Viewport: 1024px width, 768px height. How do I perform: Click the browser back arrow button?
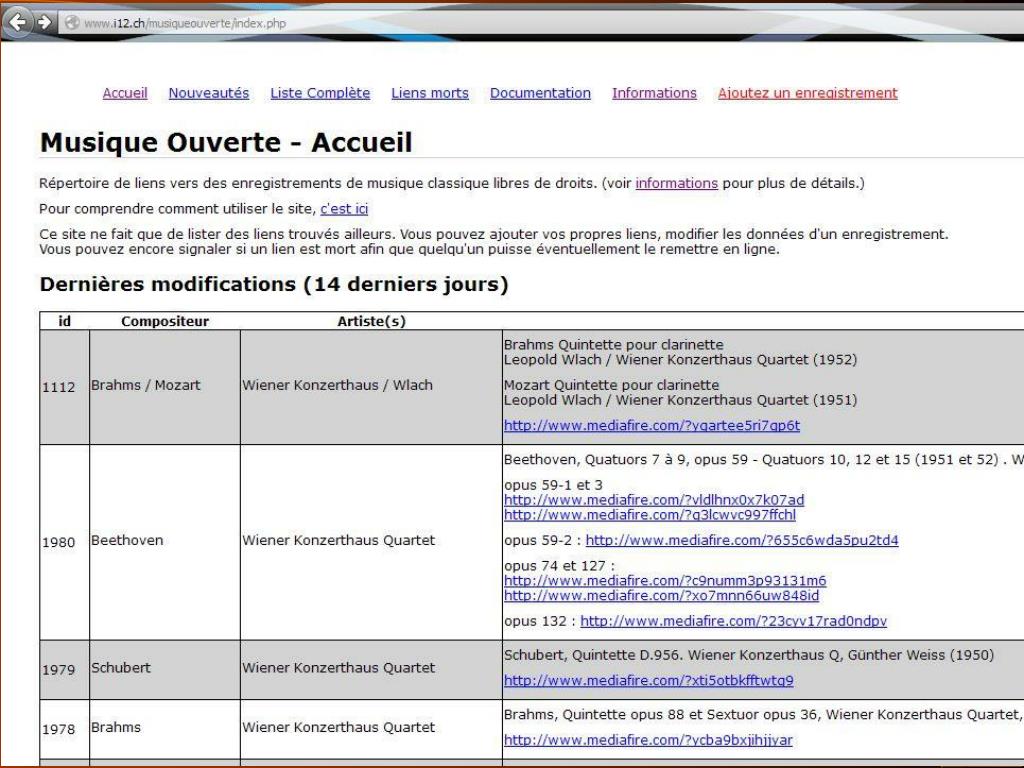[17, 22]
